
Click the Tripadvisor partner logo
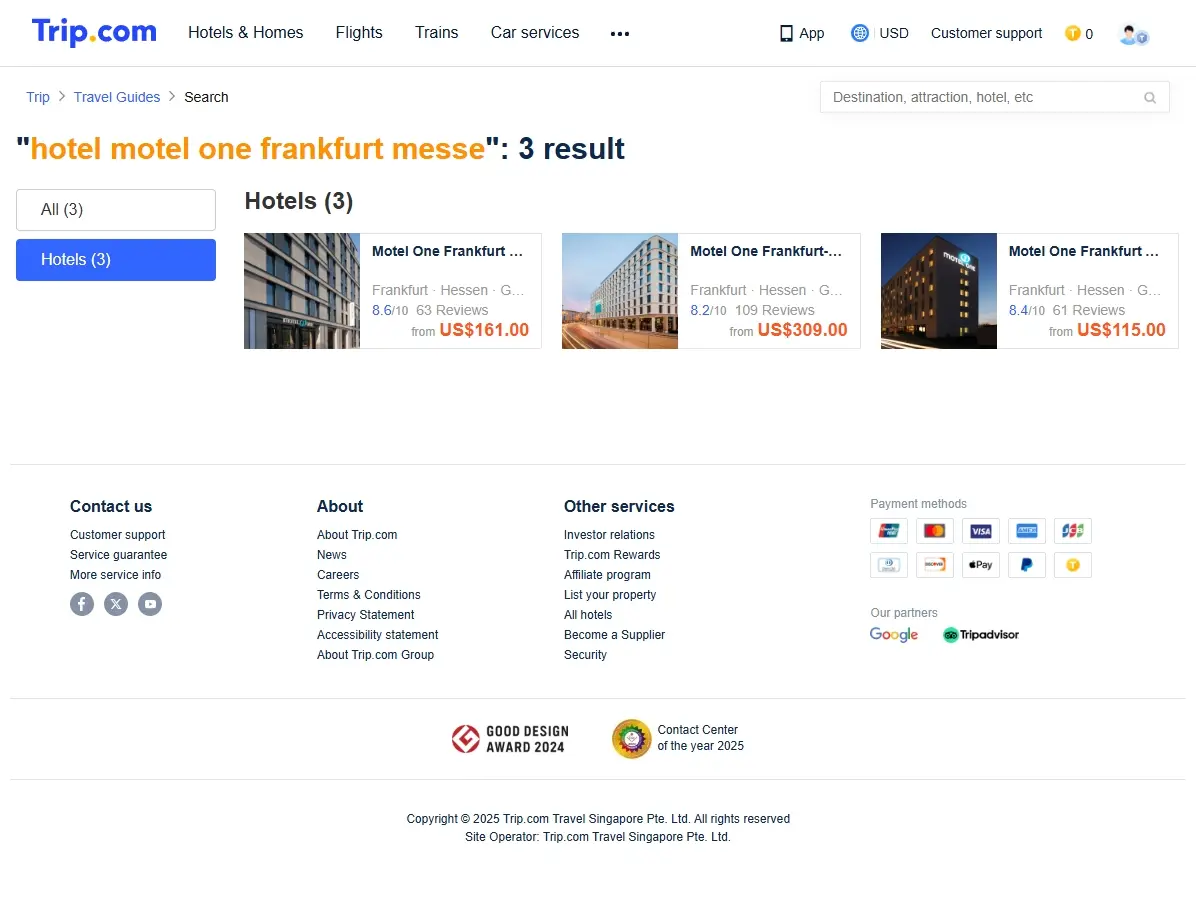981,635
